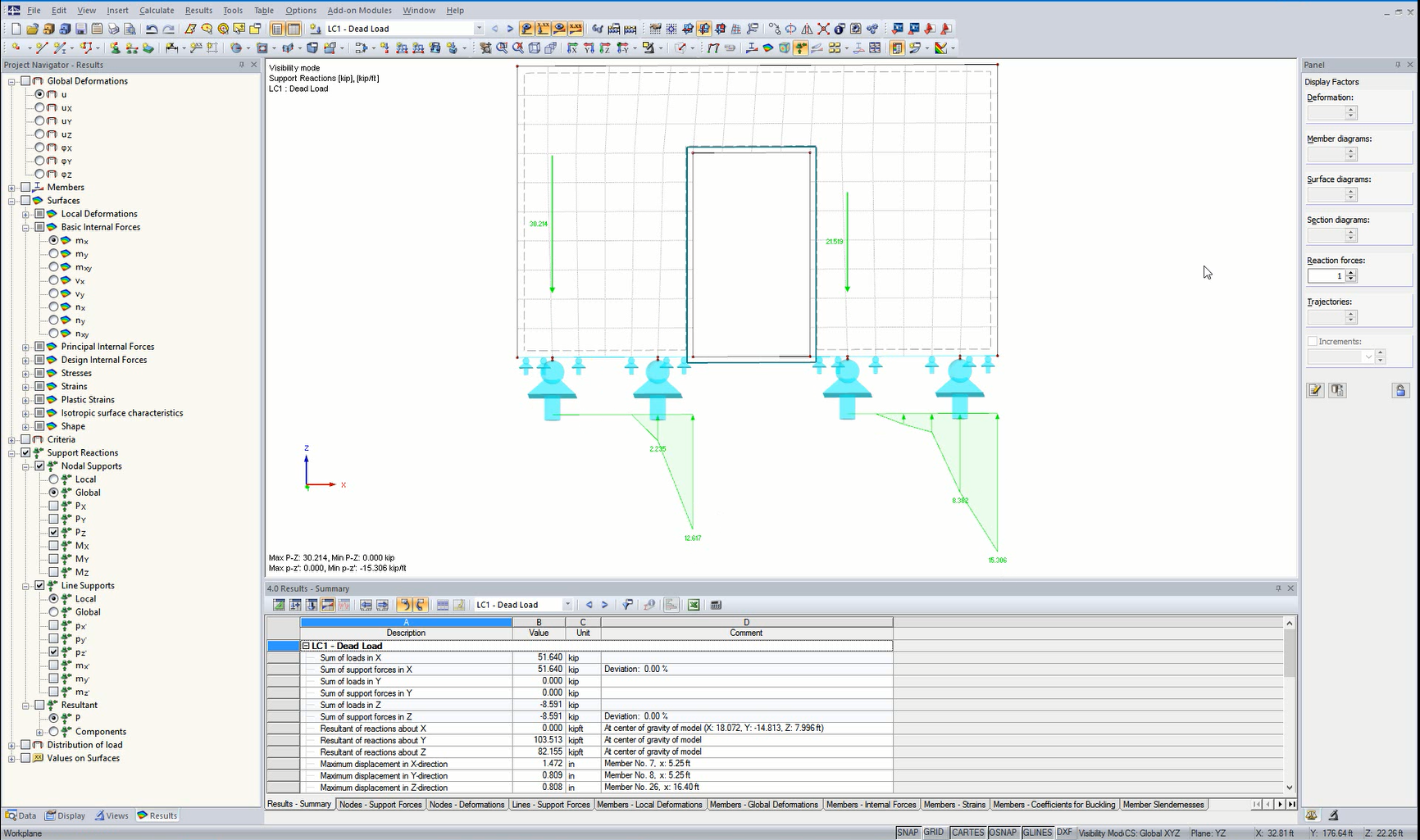Click the isometric cube view icon
The image size is (1420, 840).
click(x=535, y=48)
